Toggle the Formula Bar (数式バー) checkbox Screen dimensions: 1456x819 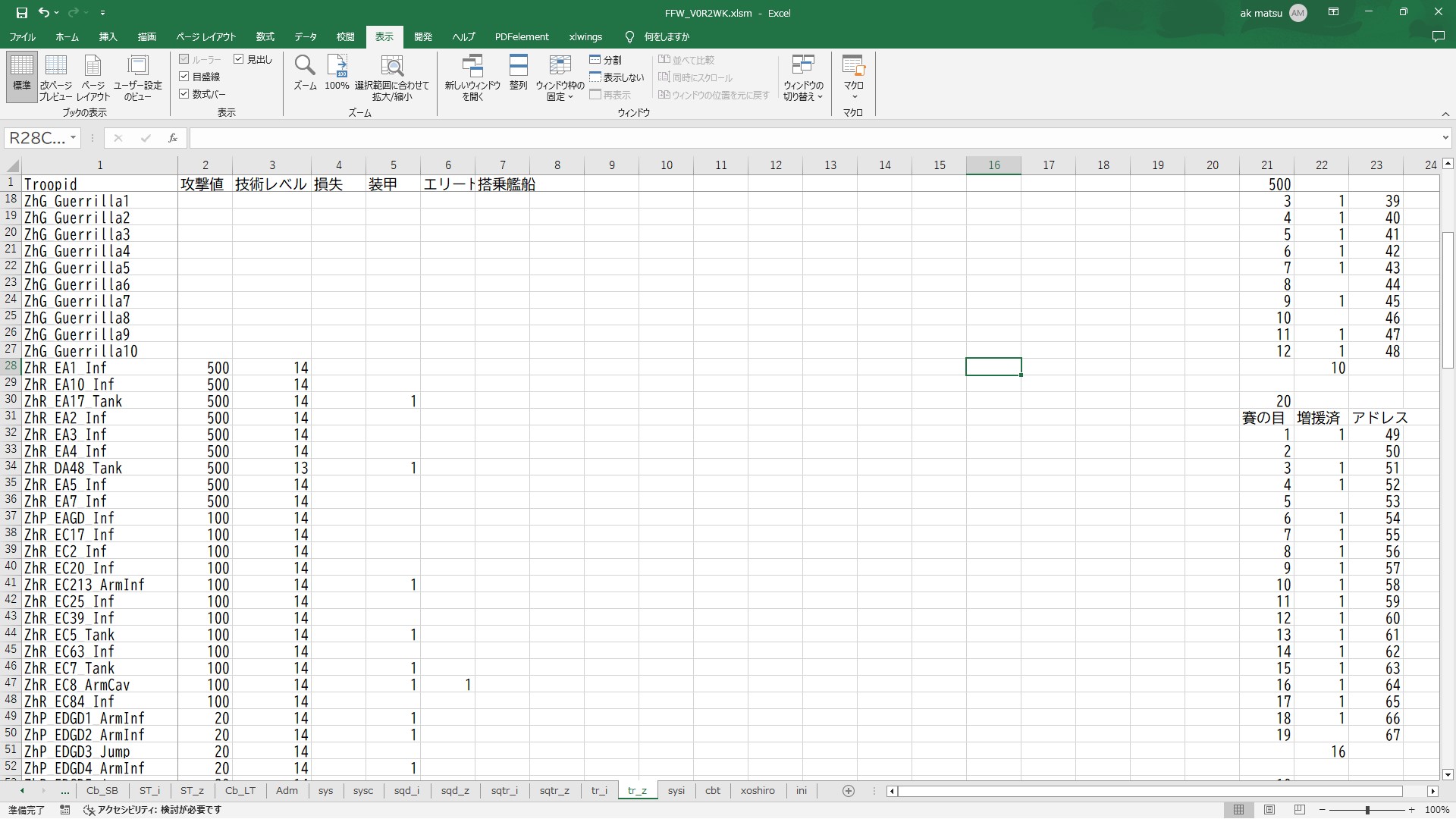click(x=184, y=94)
